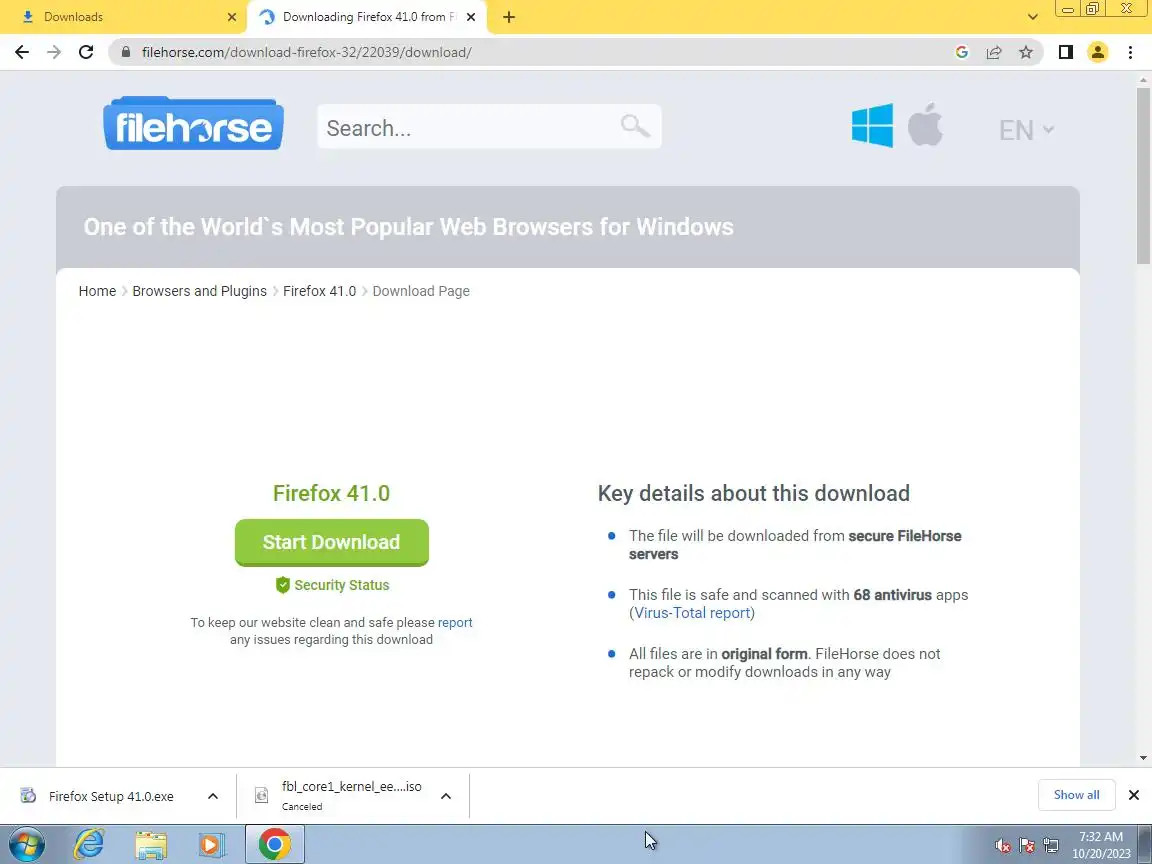The image size is (1152, 864).
Task: Open the Chrome three-dot menu
Action: [1130, 52]
